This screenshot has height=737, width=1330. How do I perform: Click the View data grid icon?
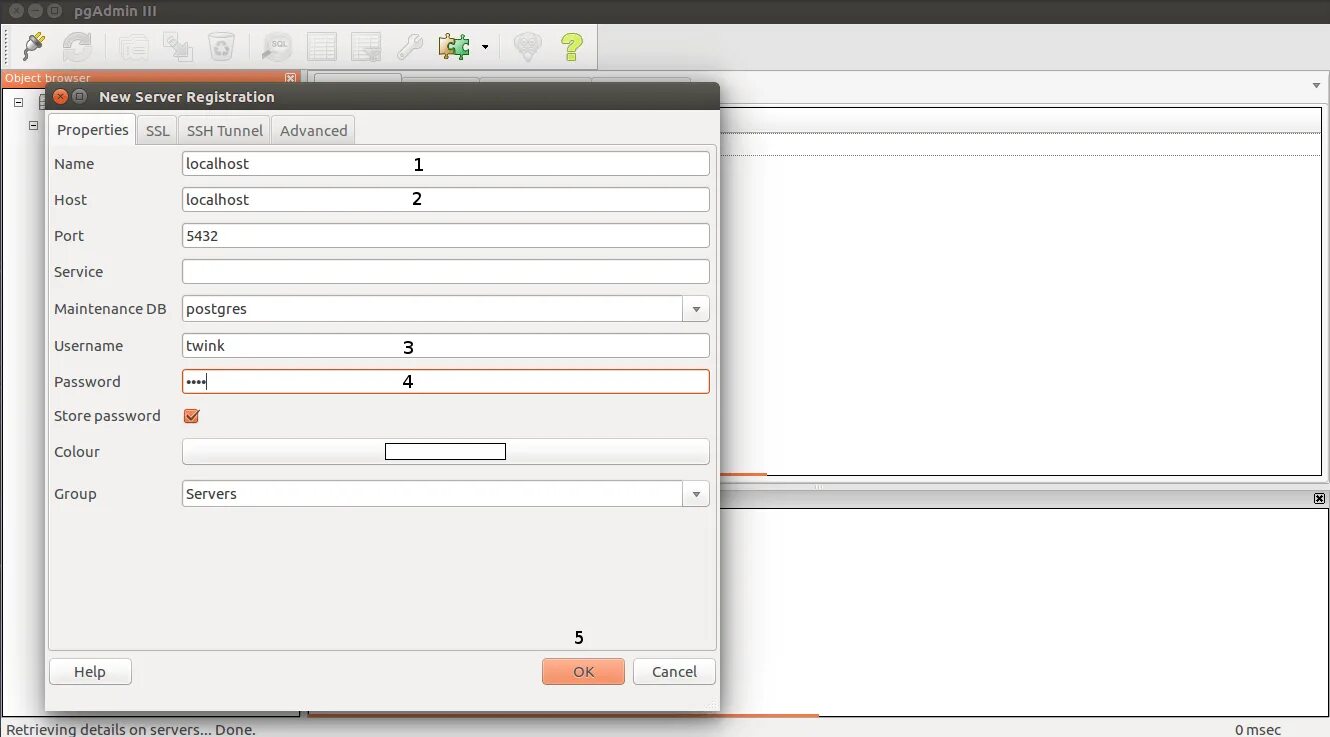(x=321, y=47)
